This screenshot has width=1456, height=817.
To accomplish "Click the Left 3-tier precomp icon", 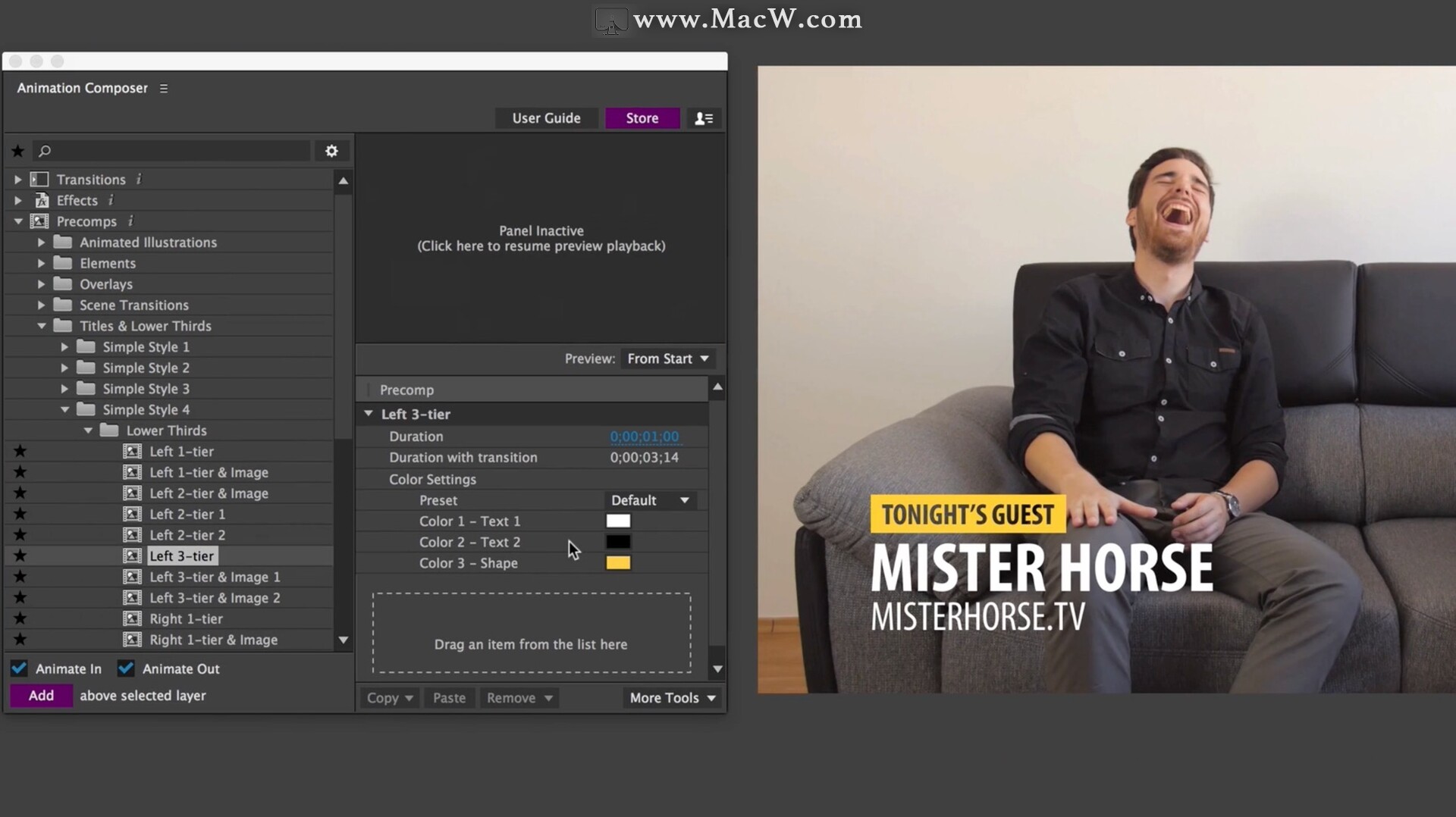I will point(132,556).
